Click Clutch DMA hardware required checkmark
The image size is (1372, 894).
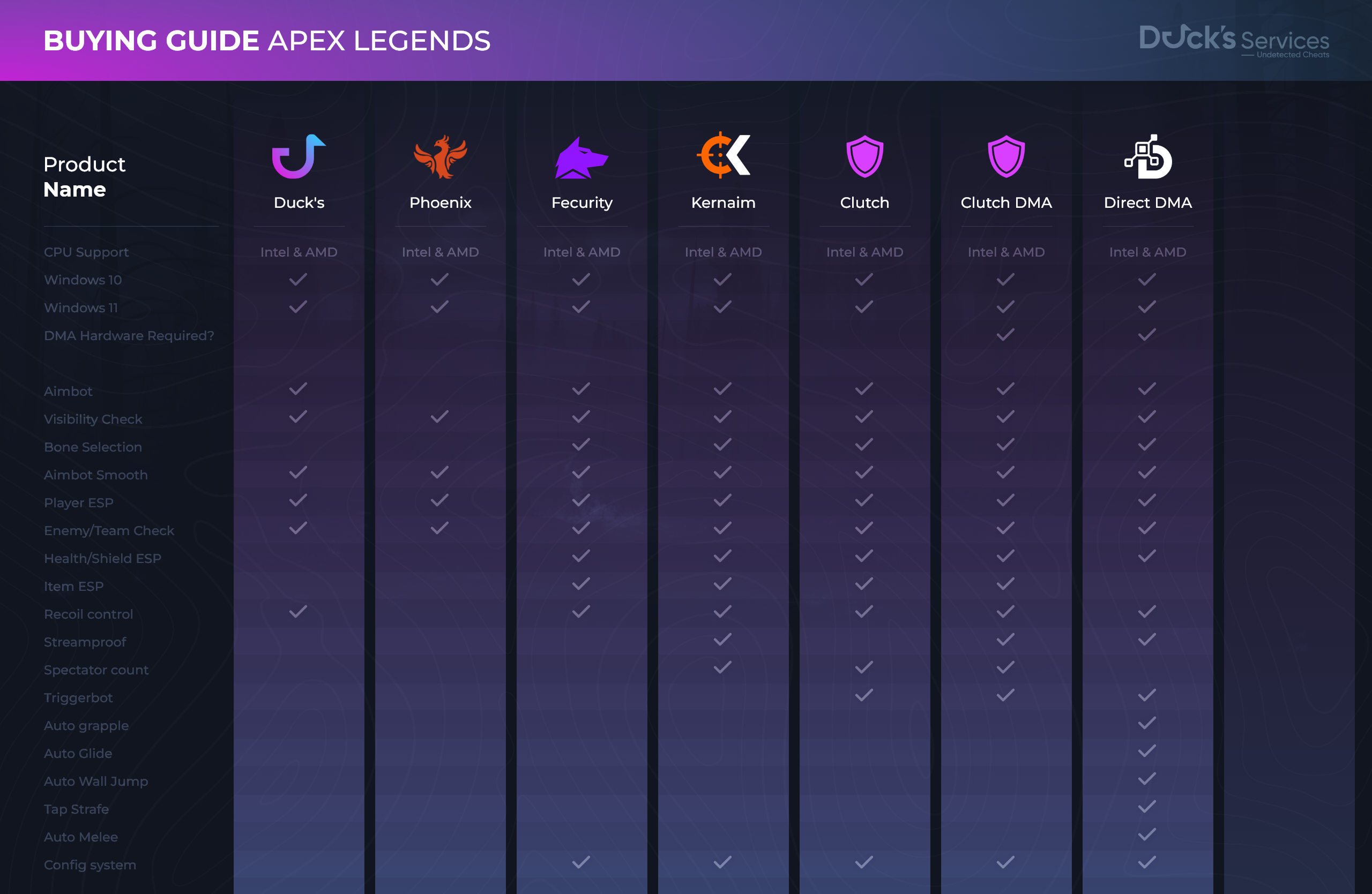(1005, 335)
